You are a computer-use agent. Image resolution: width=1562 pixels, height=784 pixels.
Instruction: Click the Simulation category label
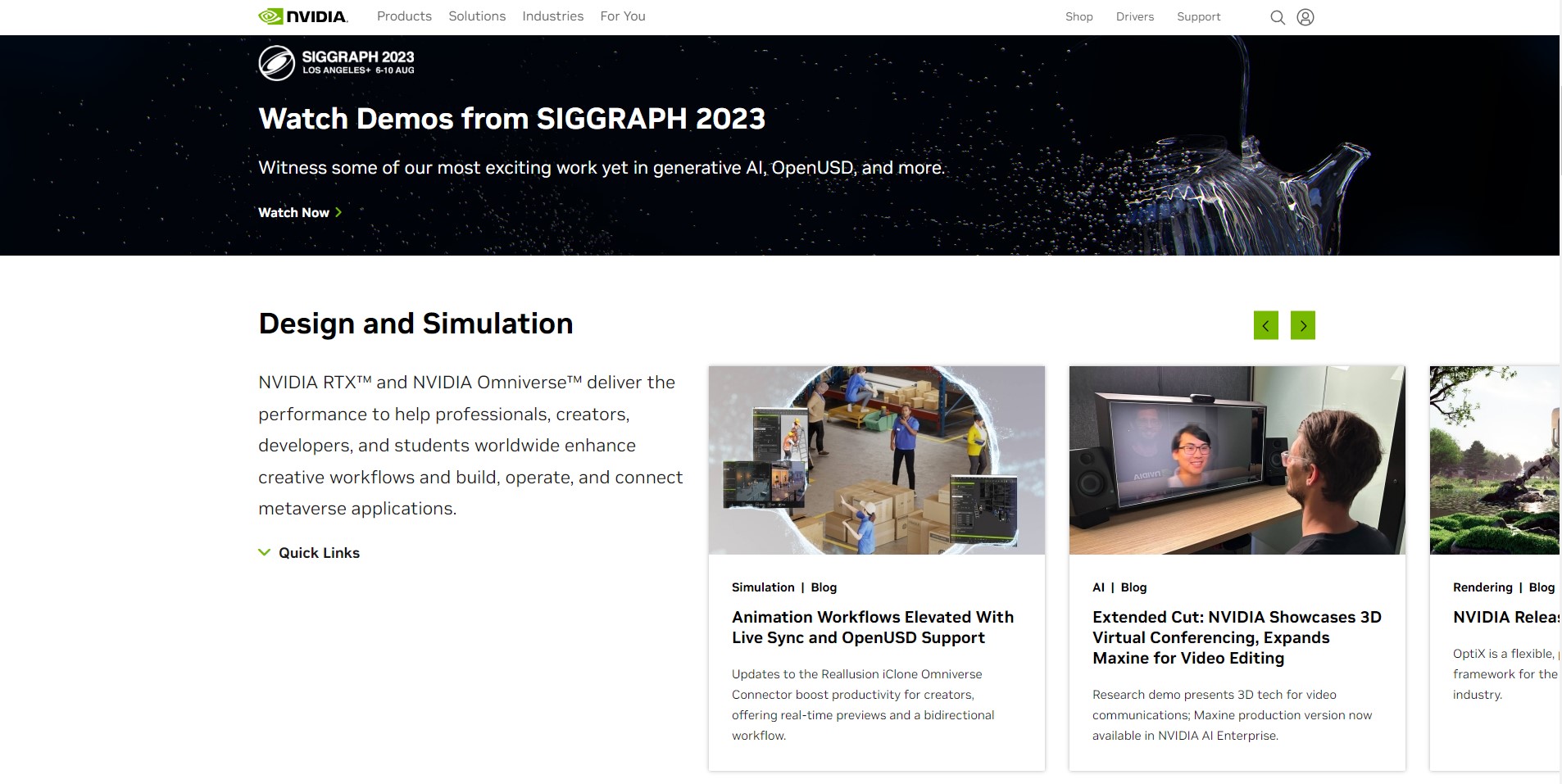[763, 587]
